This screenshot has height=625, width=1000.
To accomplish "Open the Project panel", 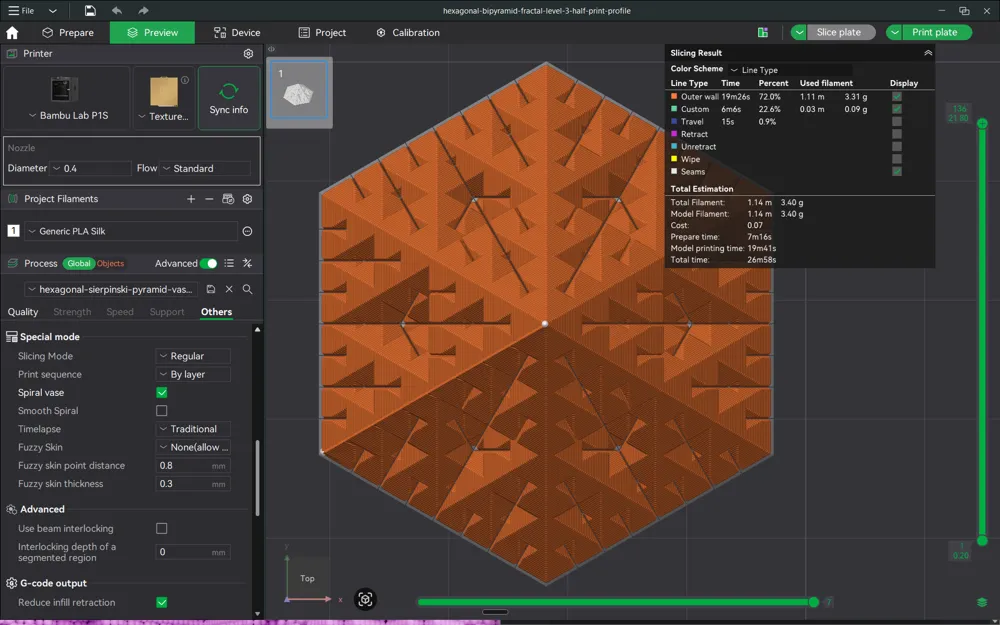I will [x=322, y=32].
